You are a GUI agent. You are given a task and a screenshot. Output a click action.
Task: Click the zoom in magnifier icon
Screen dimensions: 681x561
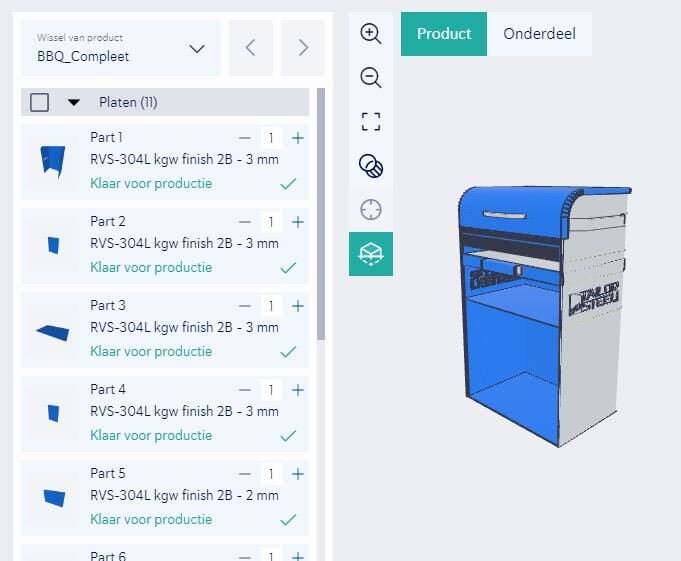pos(371,34)
